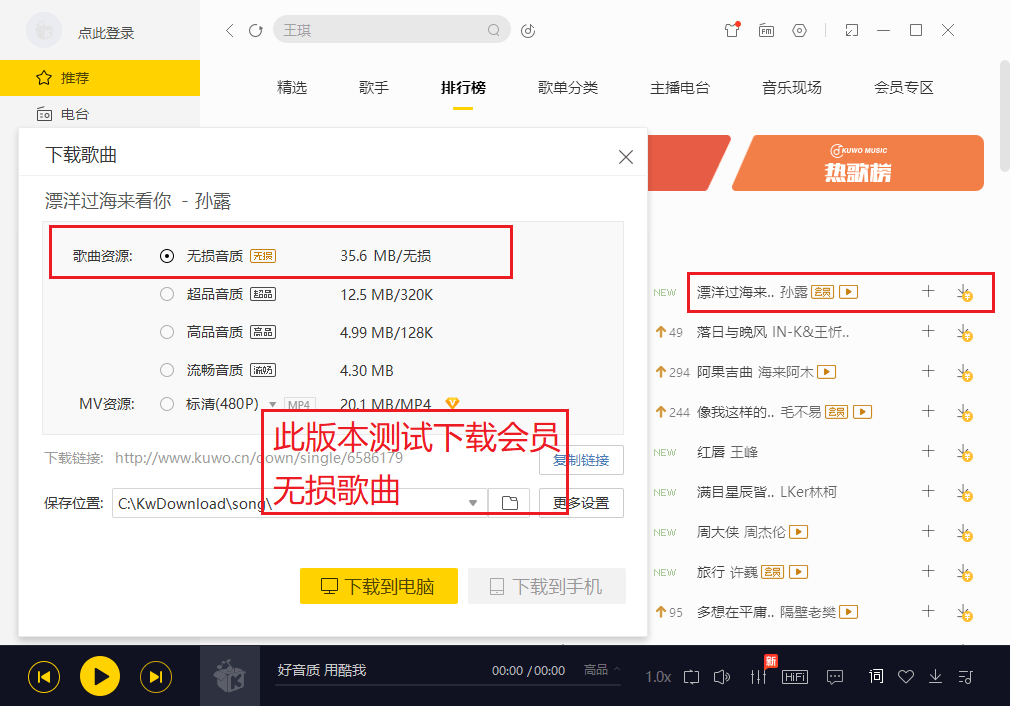Select 超品音质 320K radio option
1010x706 pixels.
tap(167, 294)
